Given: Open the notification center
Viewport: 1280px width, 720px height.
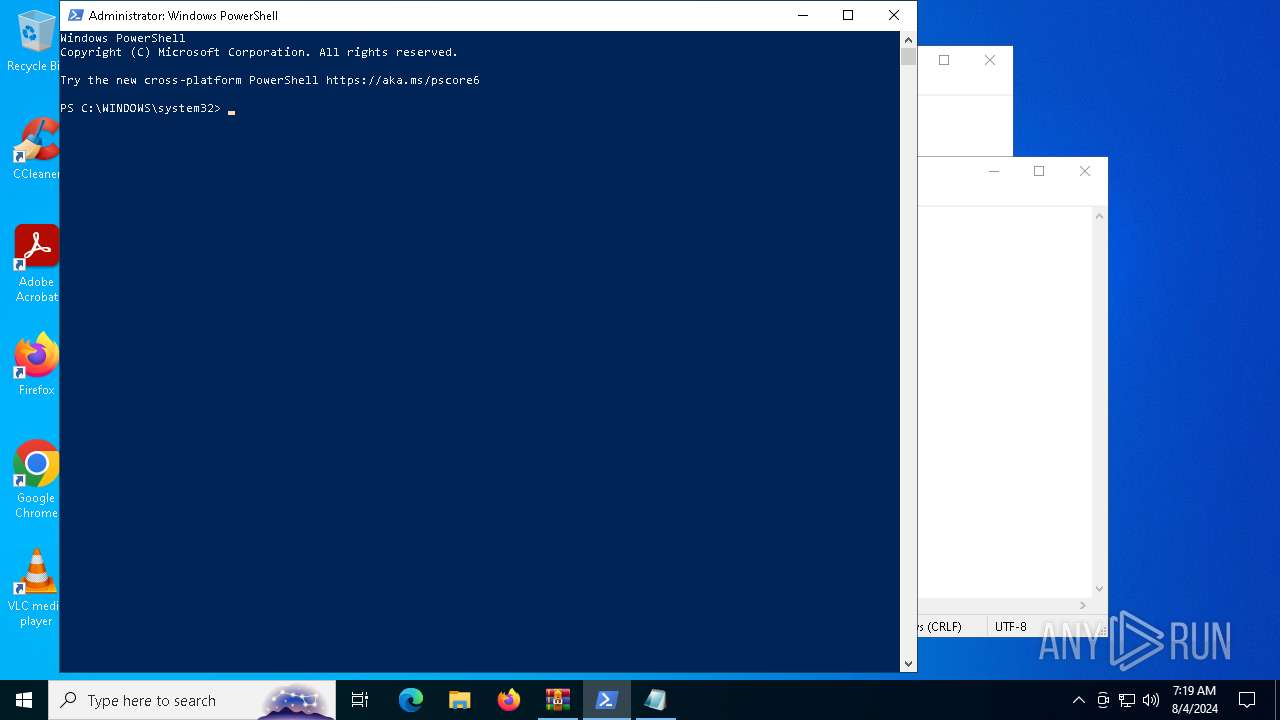Looking at the screenshot, I should click(1247, 700).
